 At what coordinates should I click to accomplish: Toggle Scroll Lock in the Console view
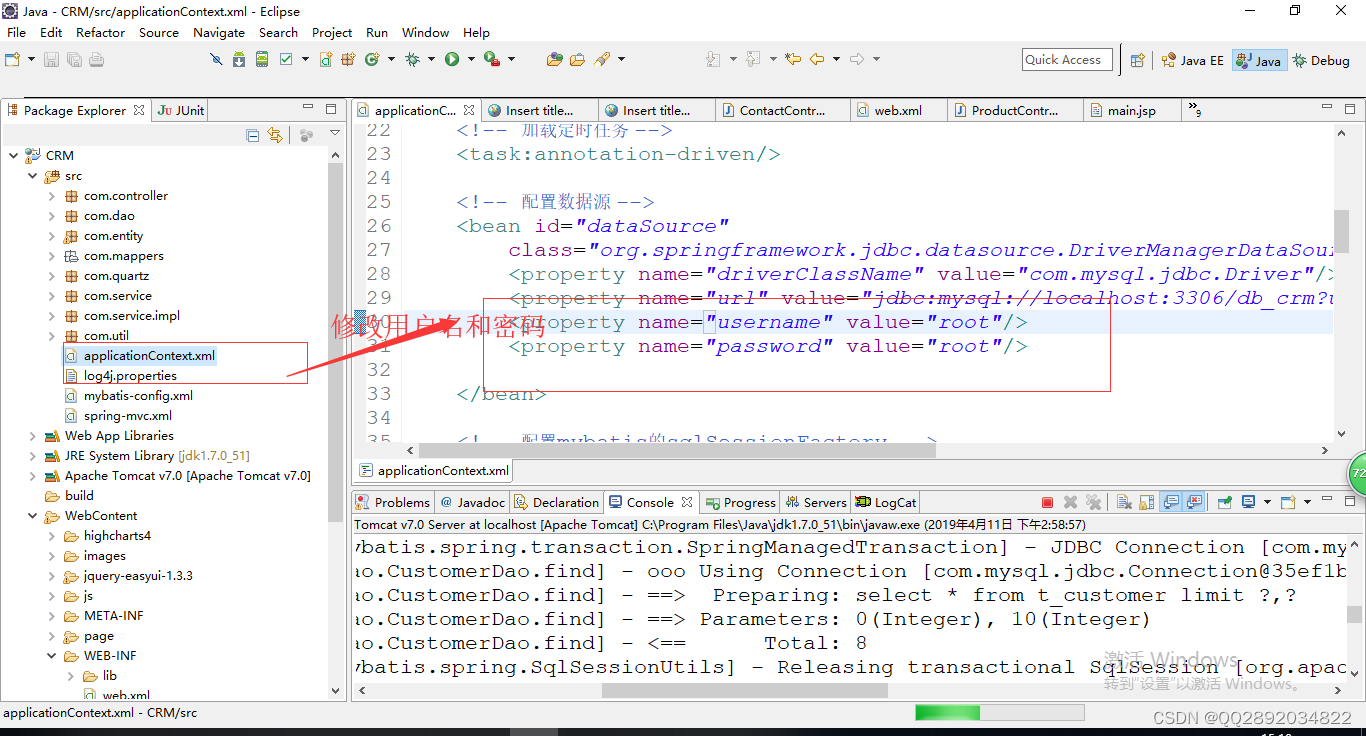click(x=1146, y=501)
